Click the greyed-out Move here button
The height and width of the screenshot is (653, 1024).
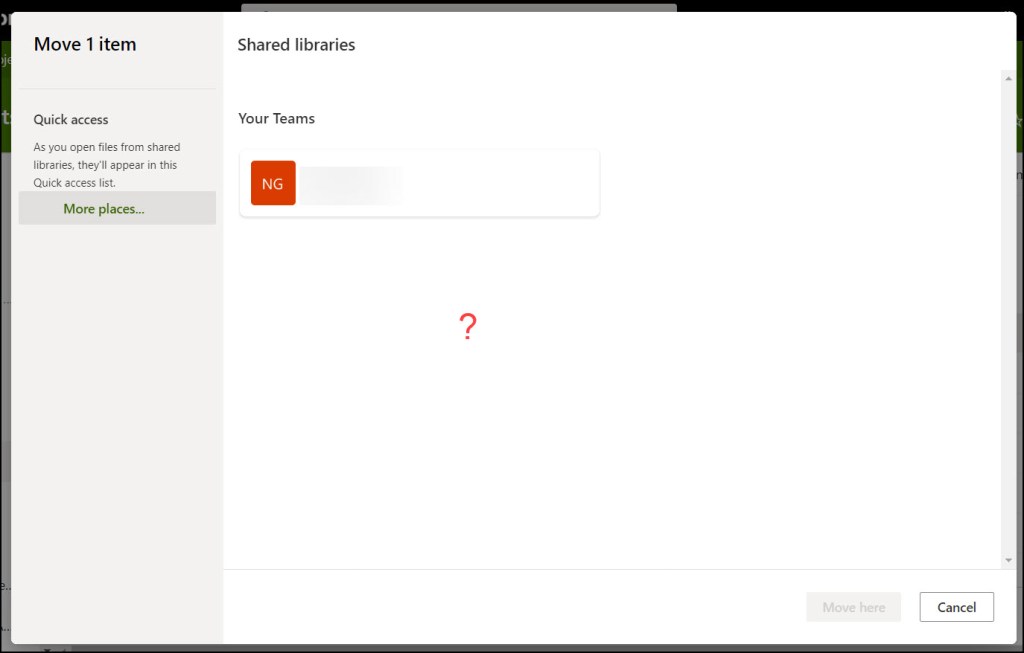pos(853,607)
